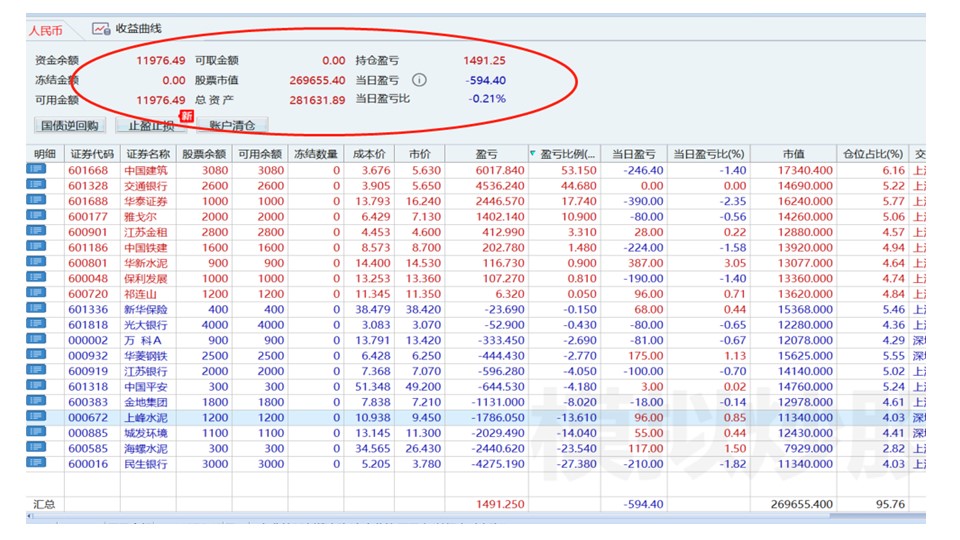Sort by 证券名称 column header
Image resolution: width=960 pixels, height=540 pixels.
point(148,154)
